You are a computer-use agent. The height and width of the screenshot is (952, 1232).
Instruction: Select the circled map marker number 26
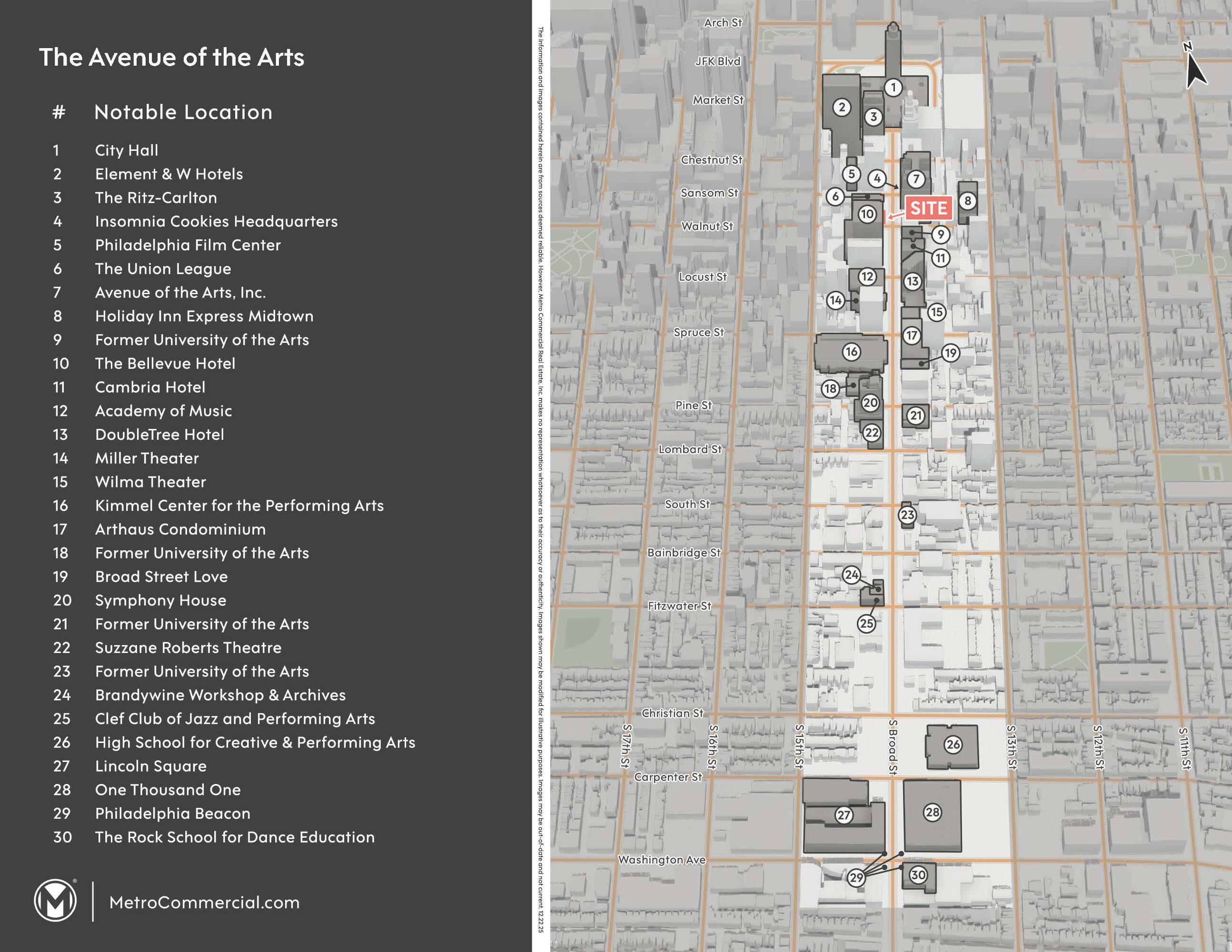pyautogui.click(x=954, y=744)
